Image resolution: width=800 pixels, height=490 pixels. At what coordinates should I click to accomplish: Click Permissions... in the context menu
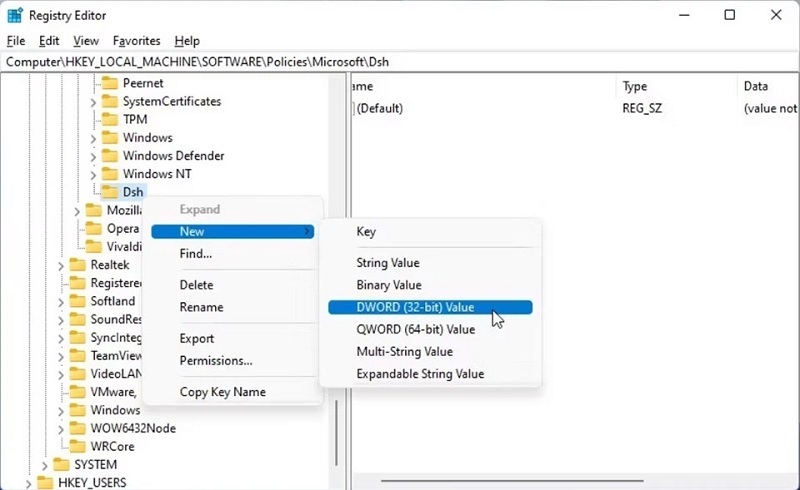point(216,361)
